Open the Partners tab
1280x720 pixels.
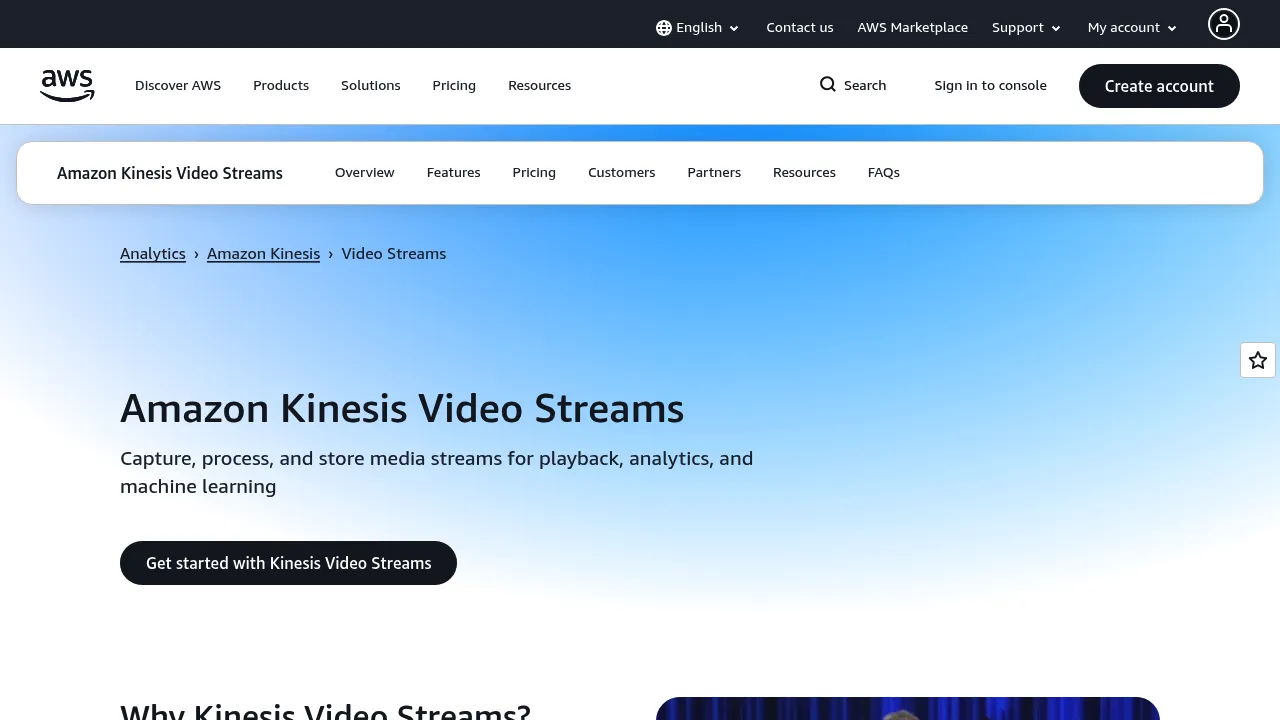(x=714, y=173)
